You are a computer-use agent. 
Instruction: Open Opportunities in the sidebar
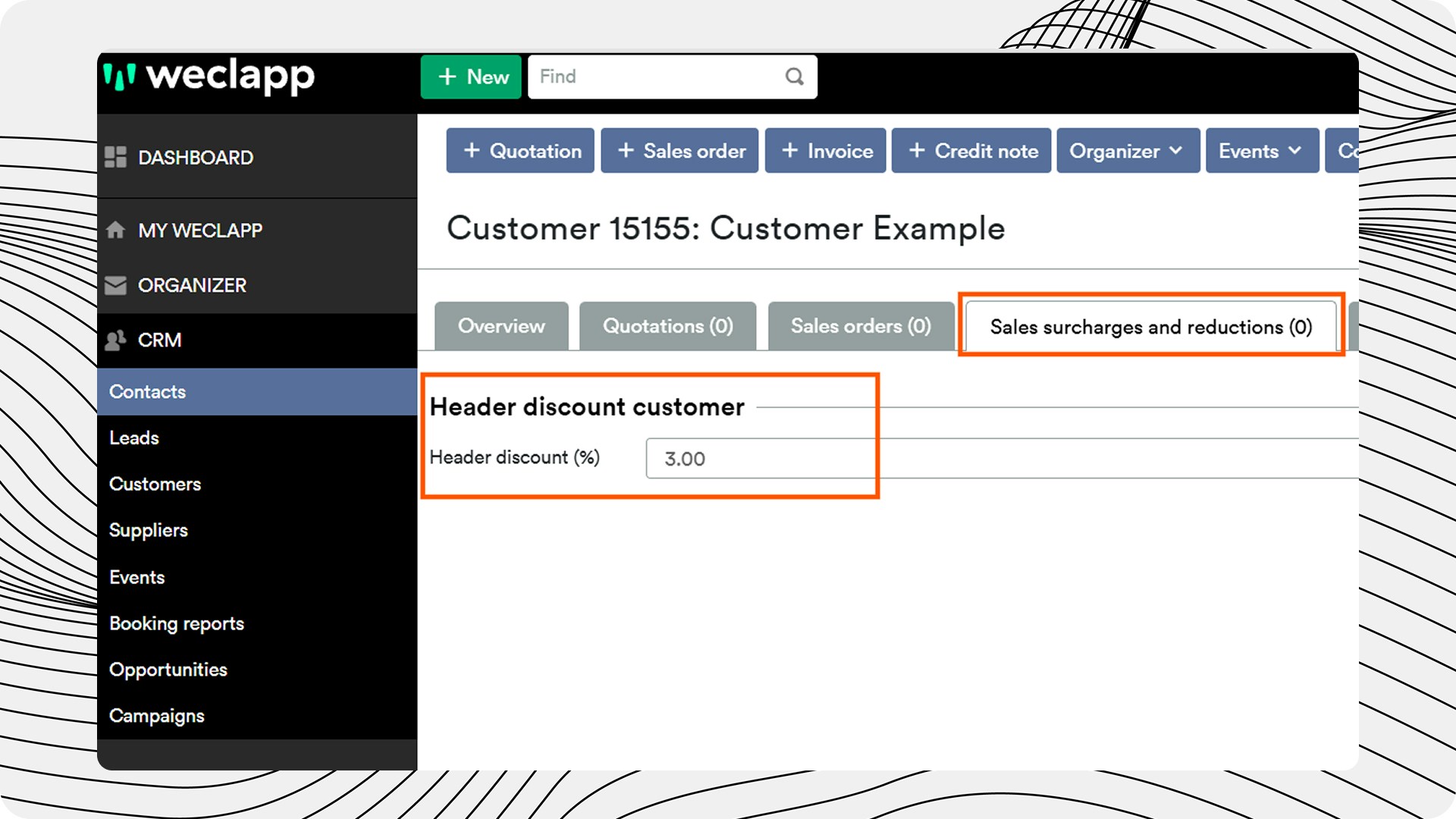click(x=257, y=670)
